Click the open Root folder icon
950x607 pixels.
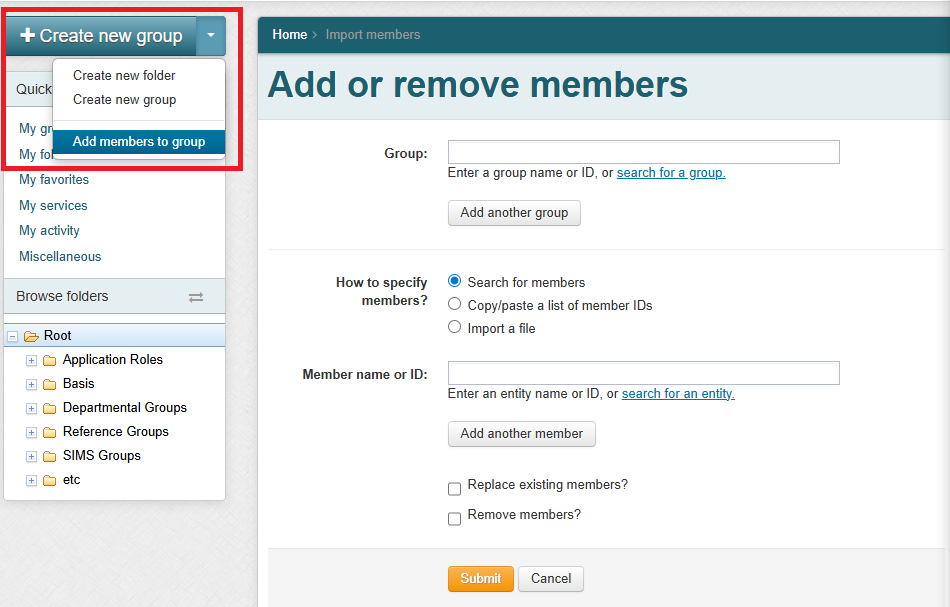[31, 337]
